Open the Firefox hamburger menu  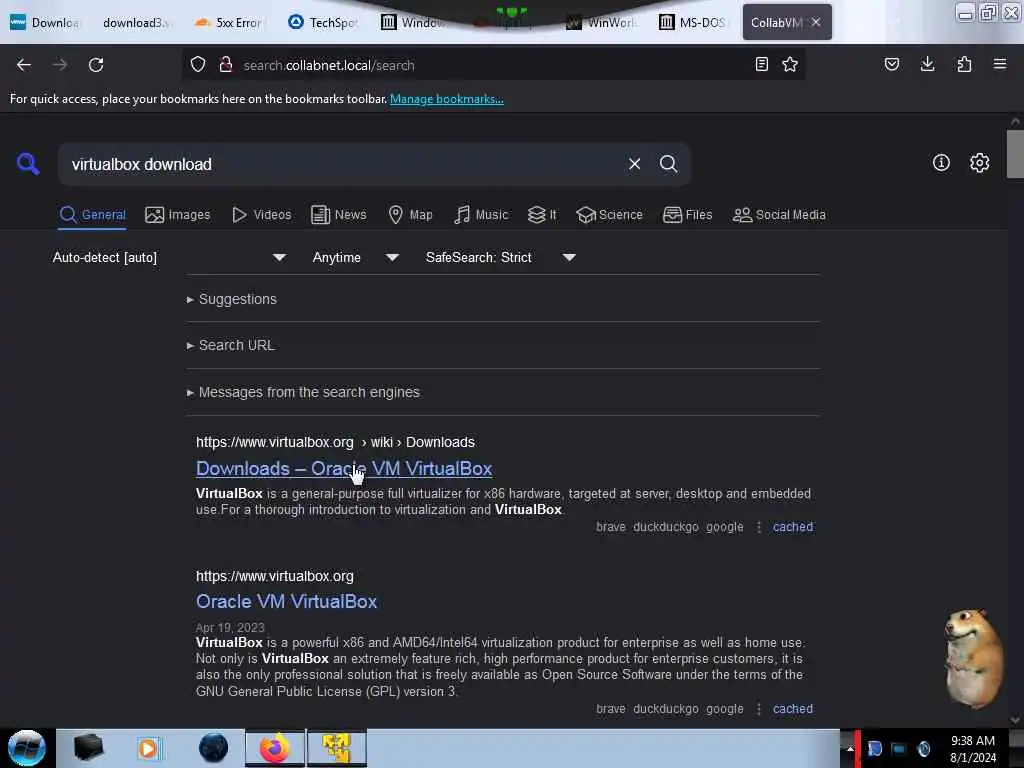(x=1000, y=64)
